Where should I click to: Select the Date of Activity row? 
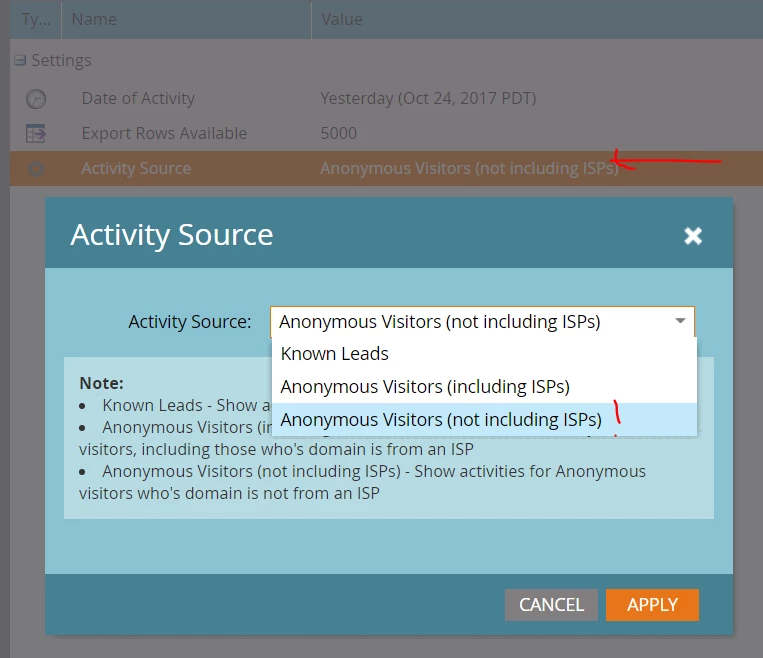(386, 99)
